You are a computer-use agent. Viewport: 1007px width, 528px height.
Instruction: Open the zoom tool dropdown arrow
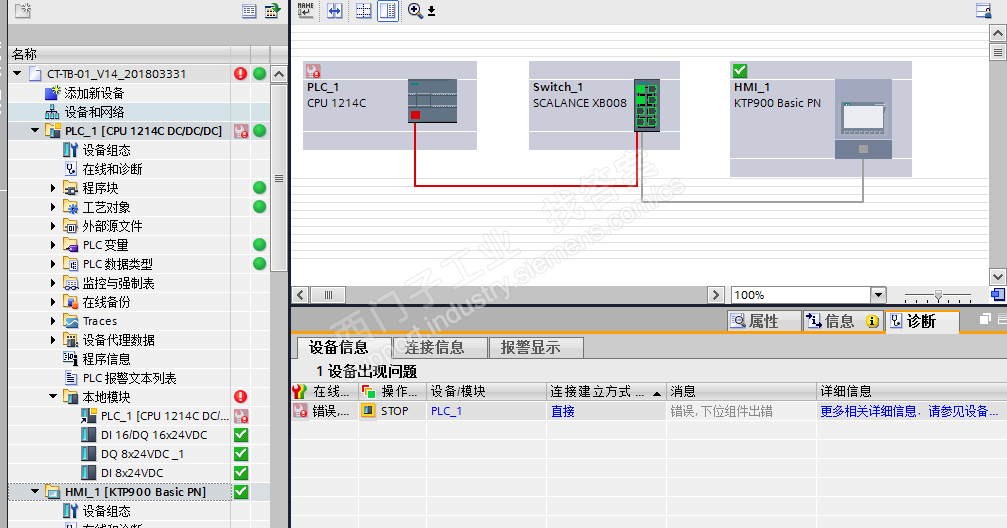pos(432,11)
